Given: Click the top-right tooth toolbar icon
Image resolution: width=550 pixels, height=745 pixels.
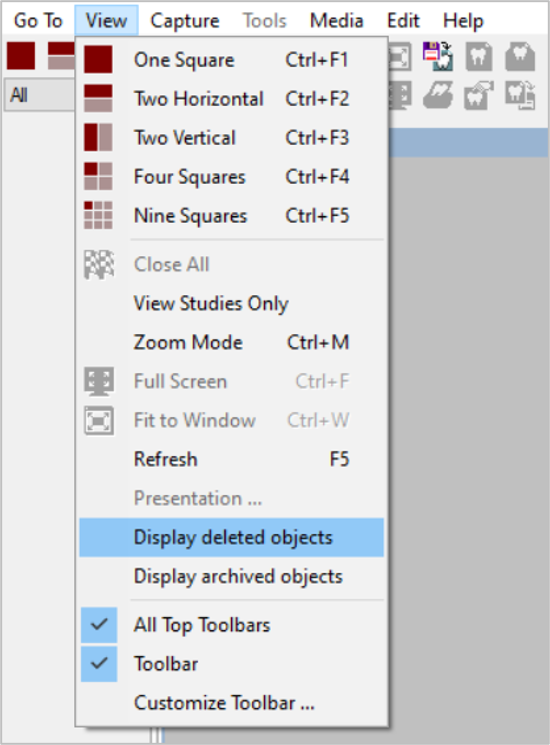Looking at the screenshot, I should 520,56.
